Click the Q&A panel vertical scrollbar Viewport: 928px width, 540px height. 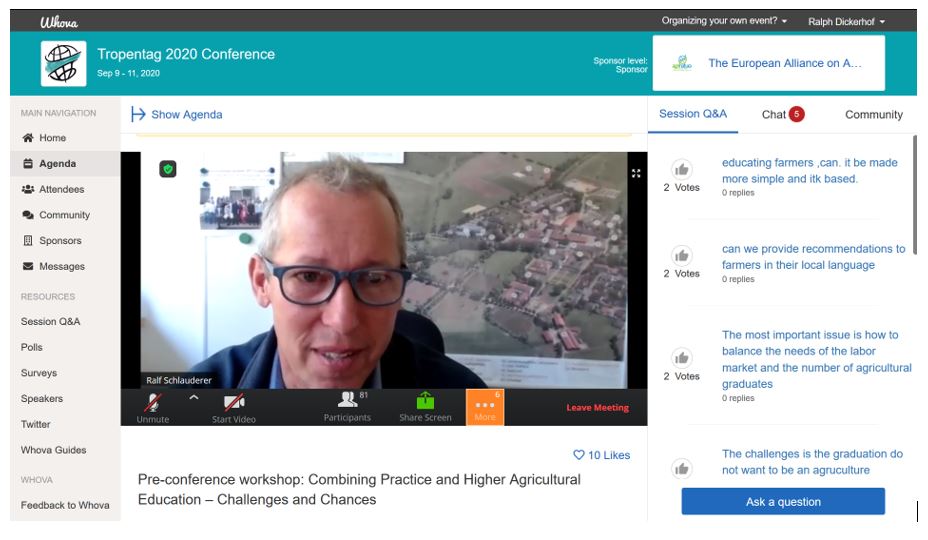[x=915, y=195]
